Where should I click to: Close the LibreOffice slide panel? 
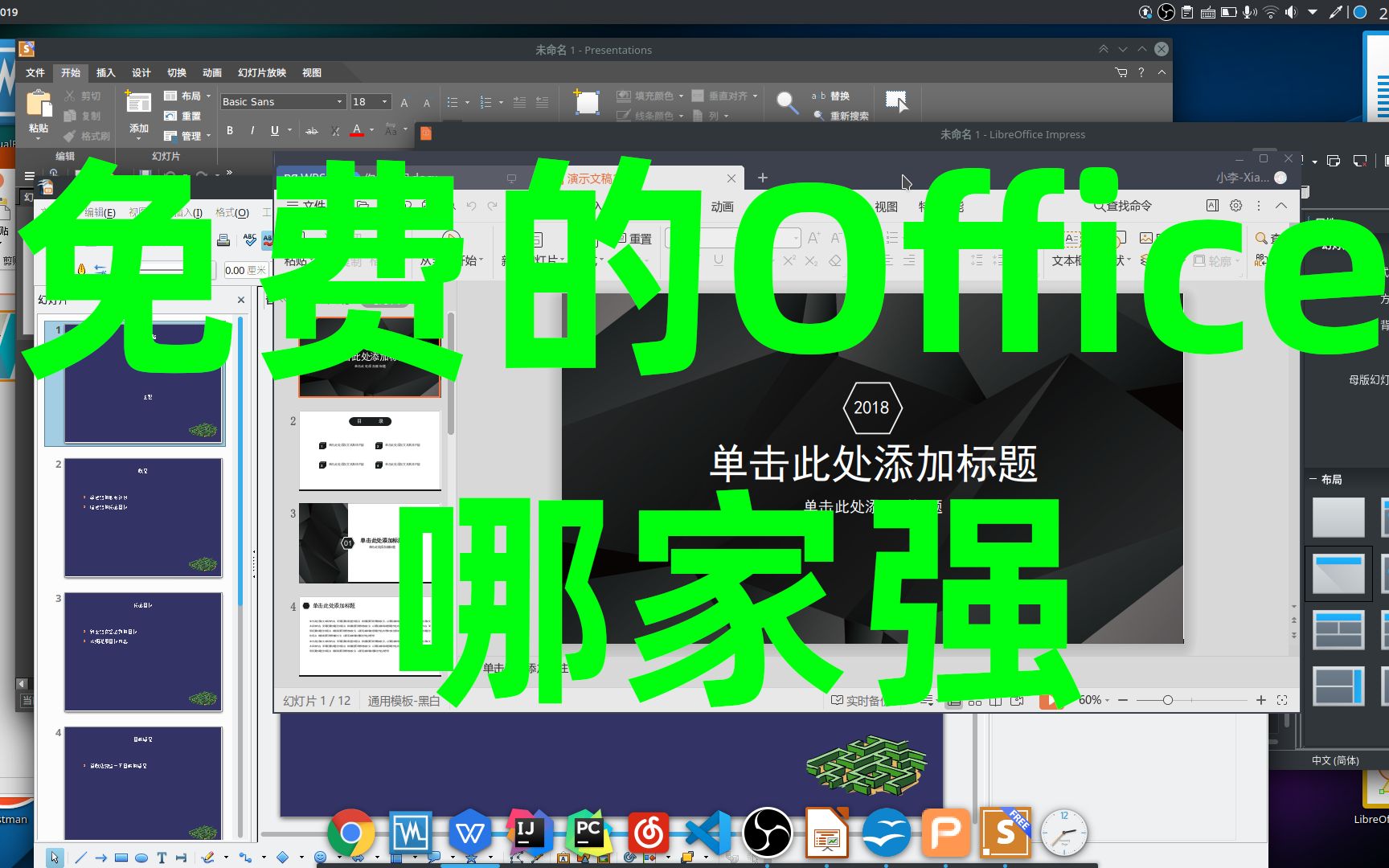coord(241,300)
